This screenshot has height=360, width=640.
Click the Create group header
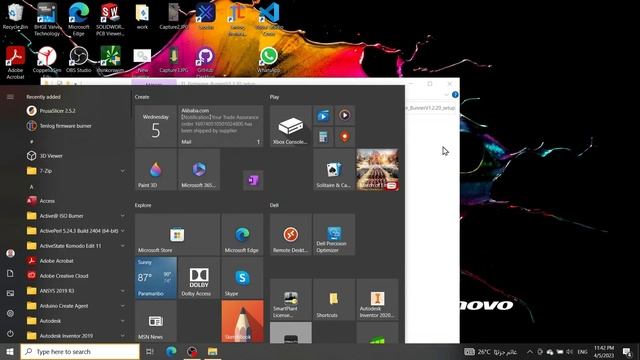(x=142, y=97)
